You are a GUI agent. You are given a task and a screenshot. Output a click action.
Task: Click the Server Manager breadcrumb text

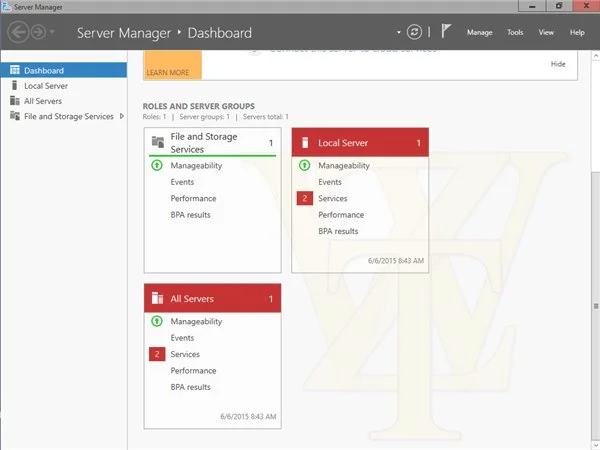(x=124, y=33)
